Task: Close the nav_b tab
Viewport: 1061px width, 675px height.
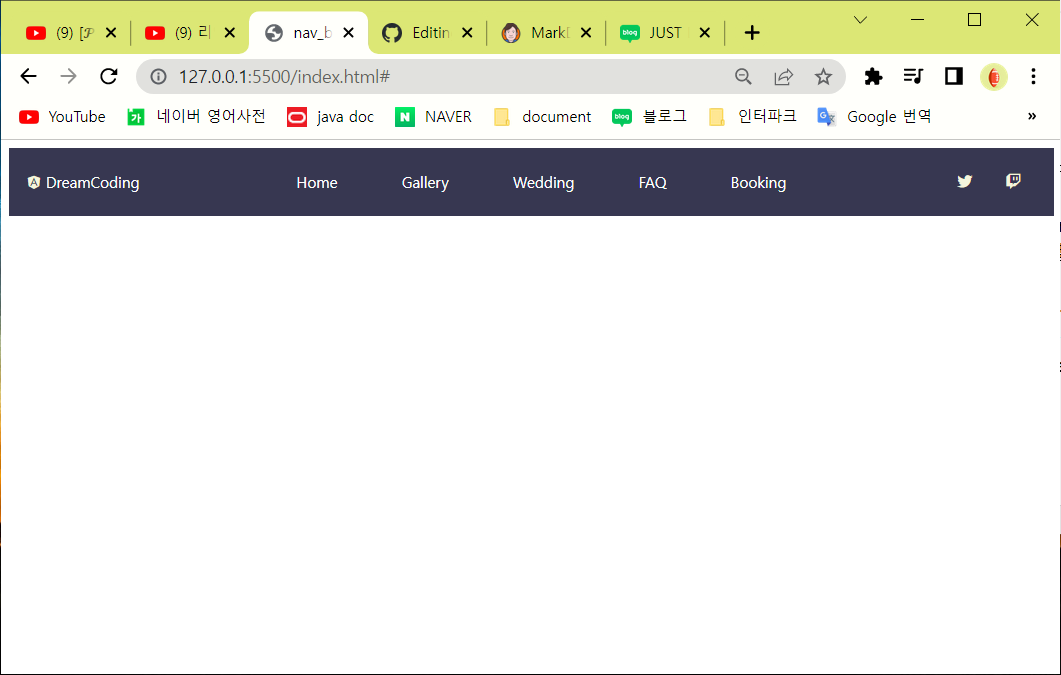Action: [348, 32]
